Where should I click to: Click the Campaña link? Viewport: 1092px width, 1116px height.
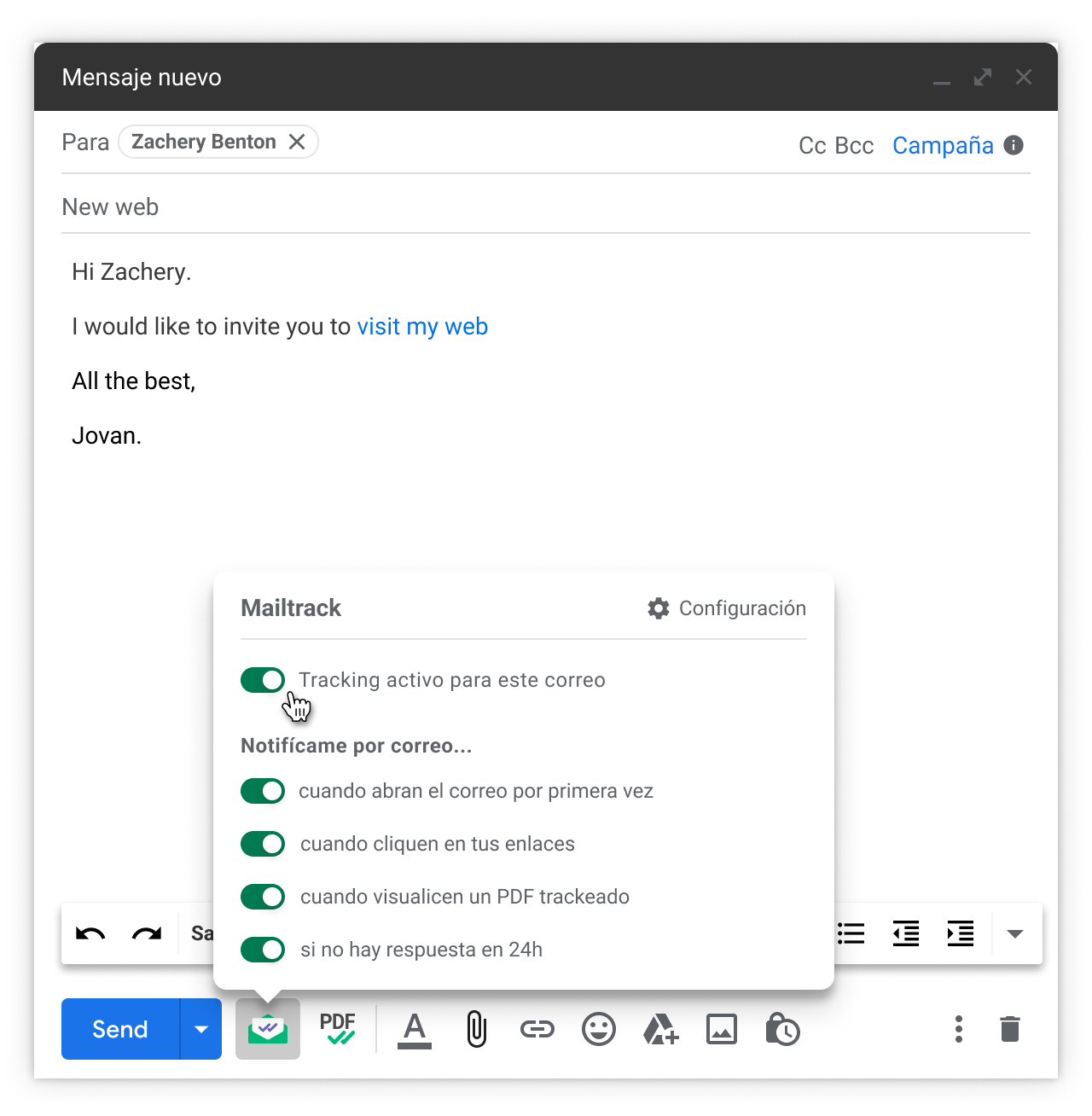tap(943, 146)
